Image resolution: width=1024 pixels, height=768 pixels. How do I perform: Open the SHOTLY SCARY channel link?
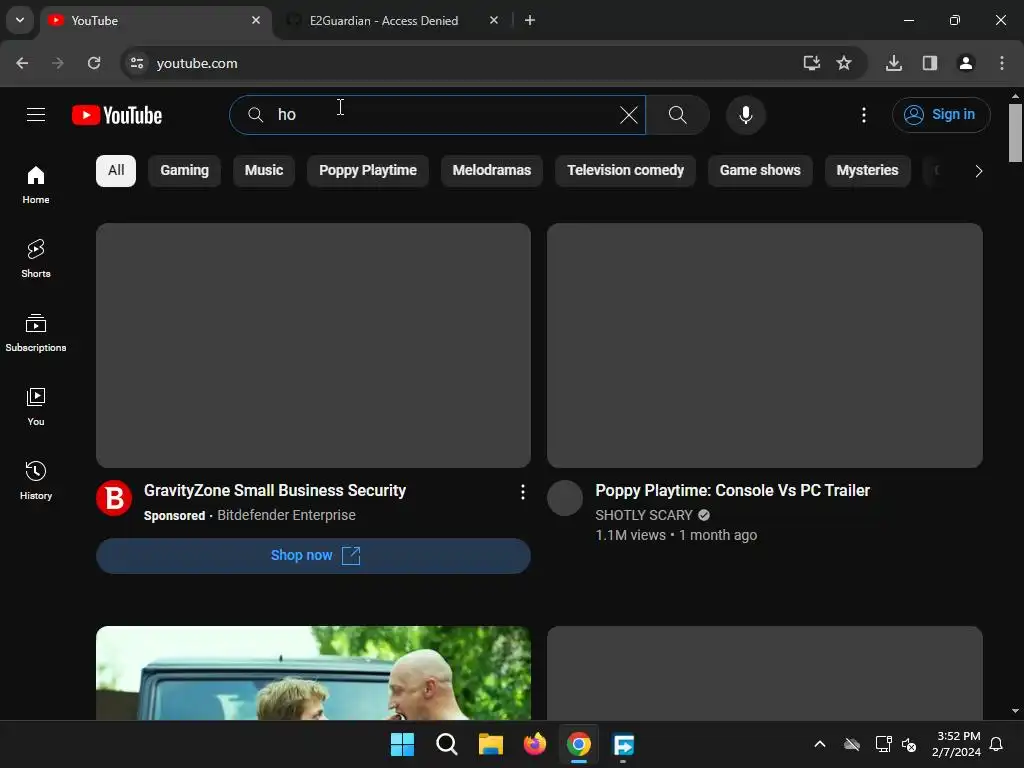click(x=643, y=515)
